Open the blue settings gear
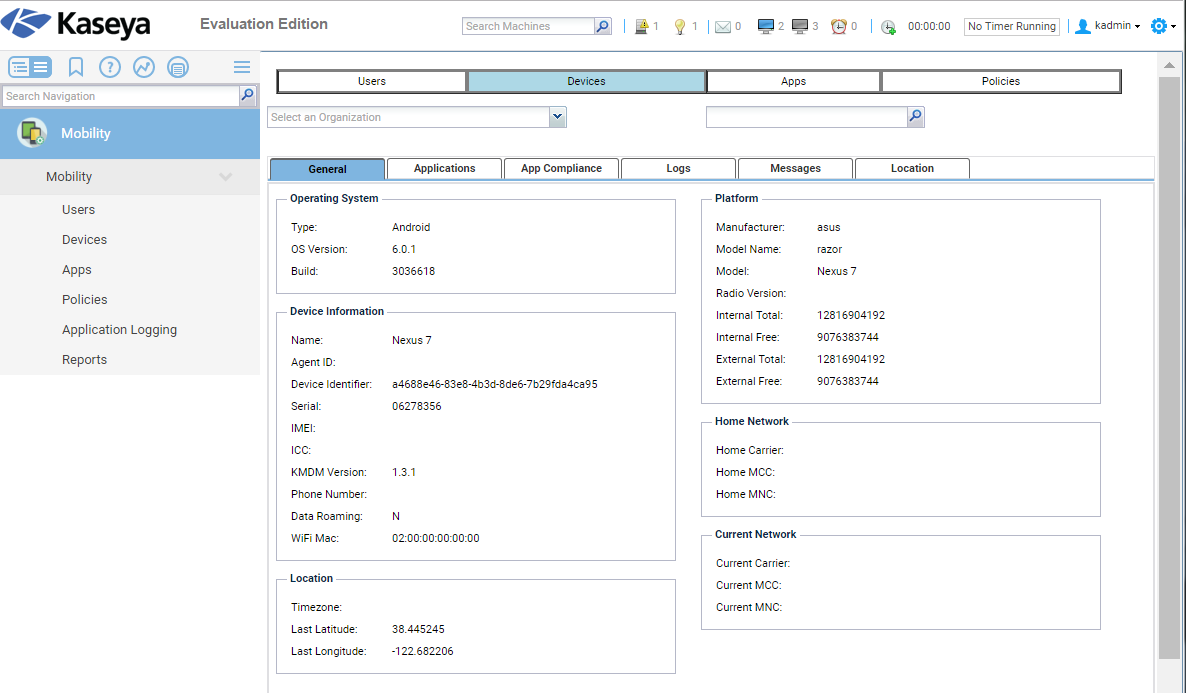1186x693 pixels. [1158, 26]
